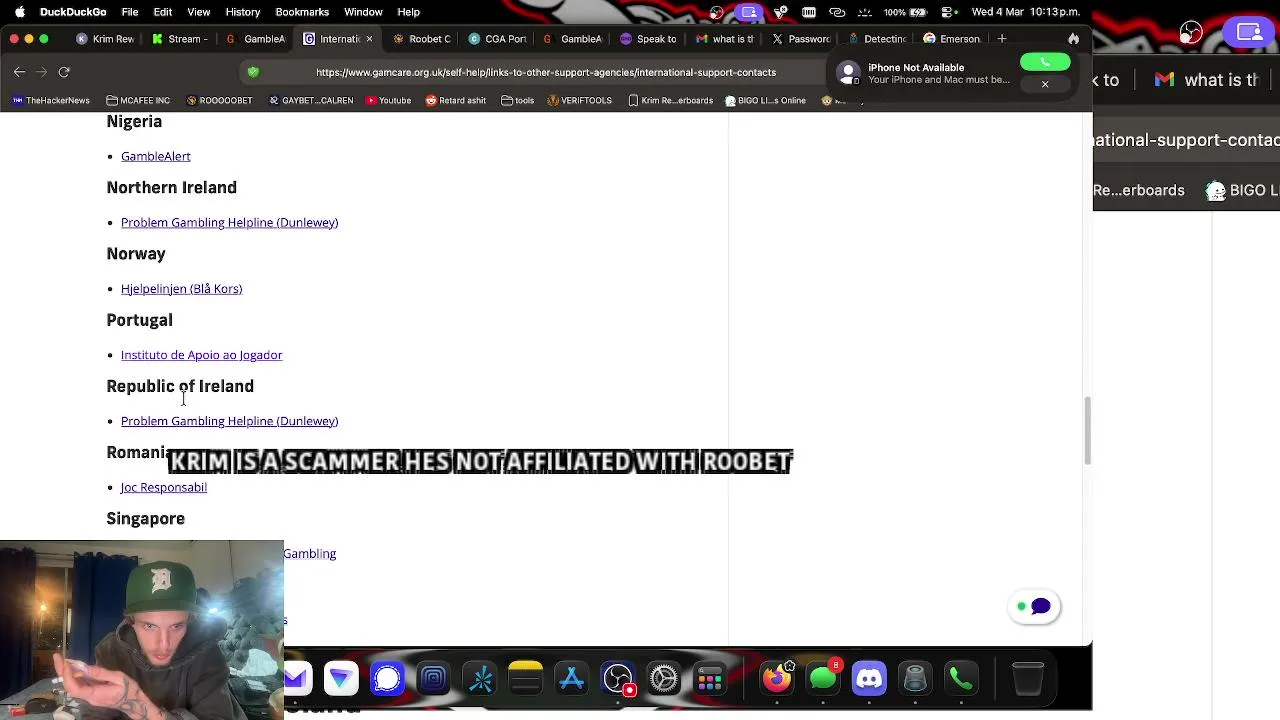This screenshot has width=1280, height=720.
Task: Open the History menu
Action: 242,12
